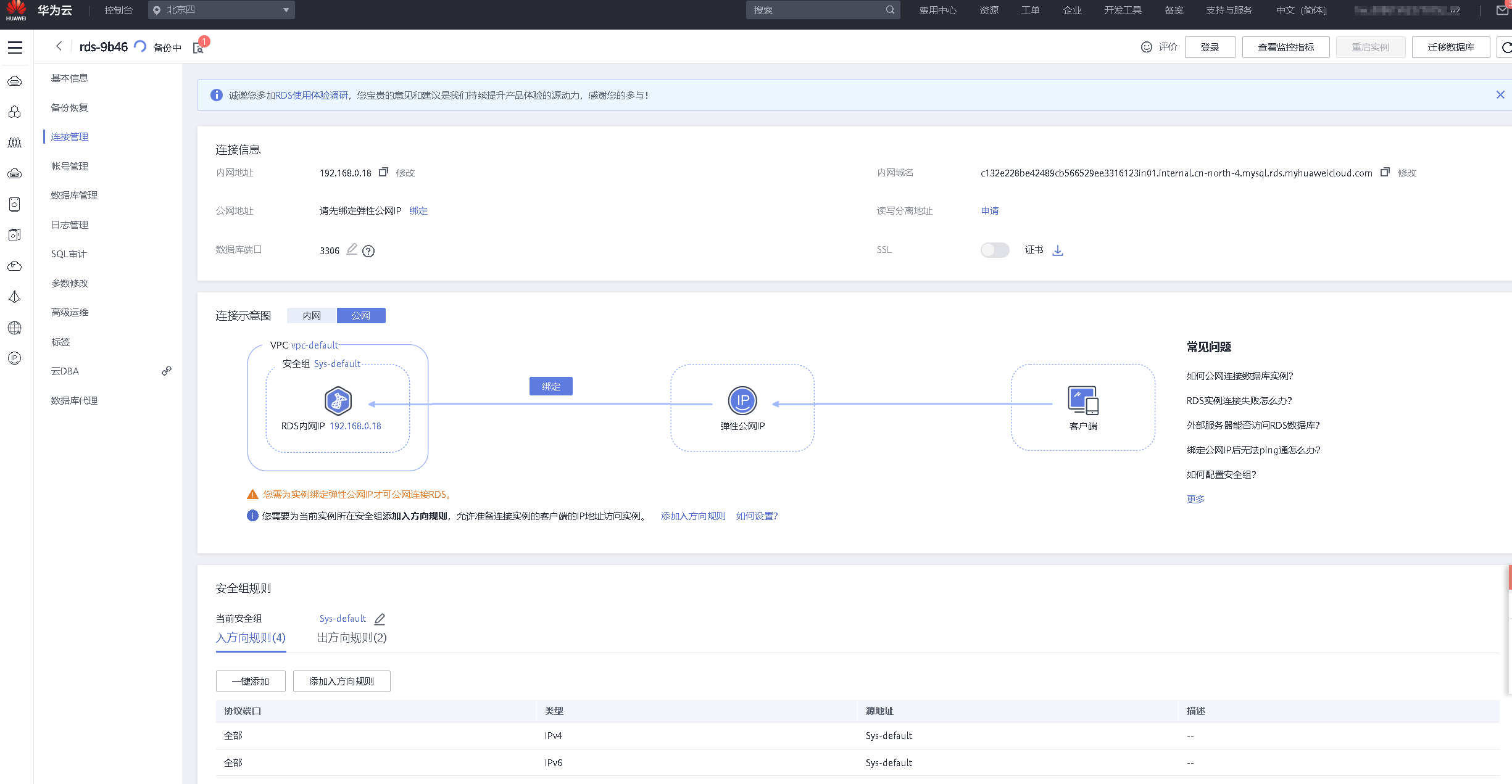Click the edit pencil next to port 3306

[x=352, y=249]
